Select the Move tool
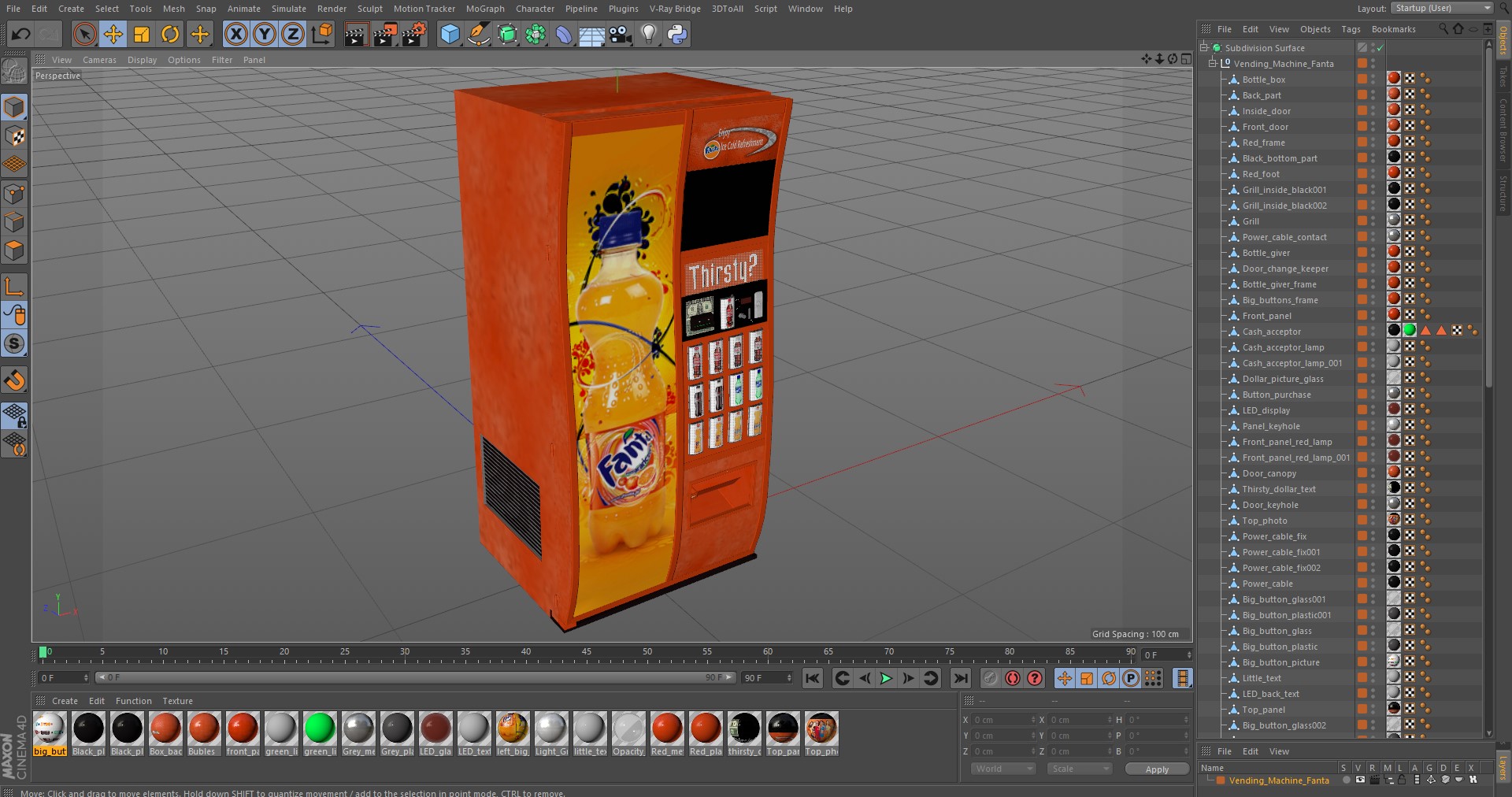The height and width of the screenshot is (797, 1512). tap(113, 34)
